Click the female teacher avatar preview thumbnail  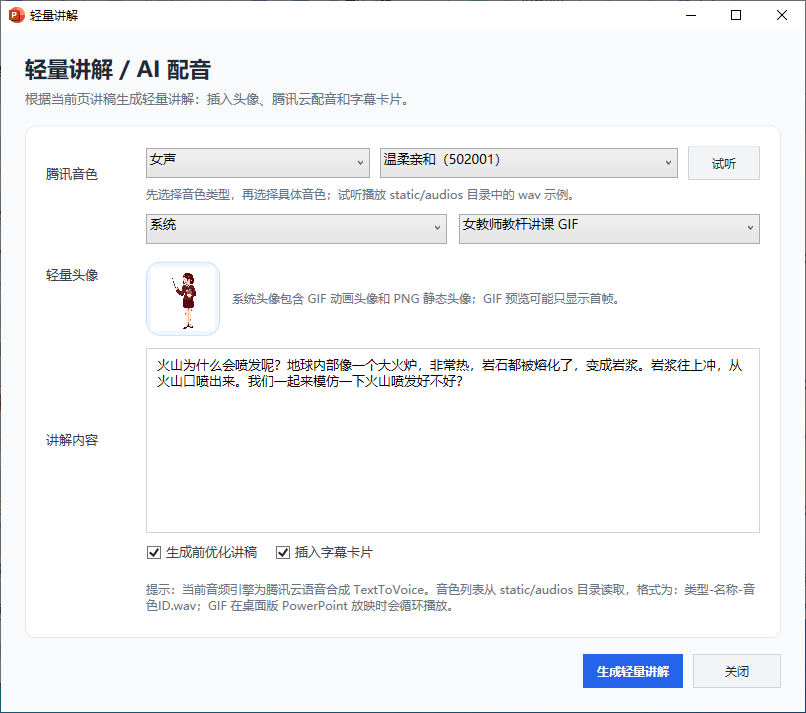tap(183, 299)
